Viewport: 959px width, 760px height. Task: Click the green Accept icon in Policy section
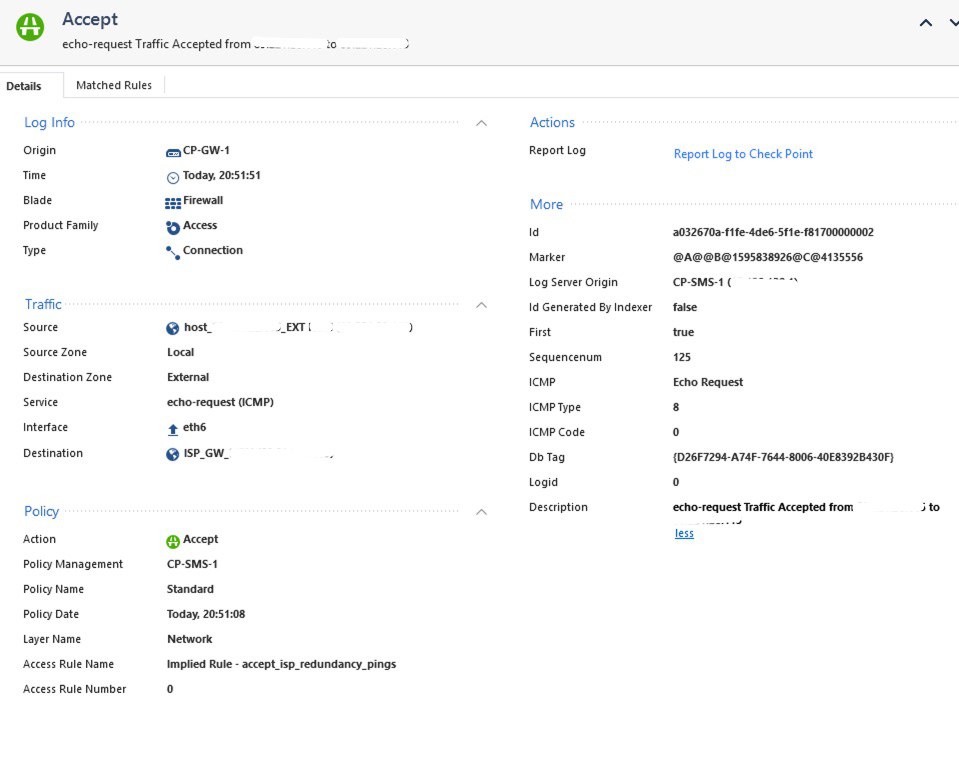173,541
